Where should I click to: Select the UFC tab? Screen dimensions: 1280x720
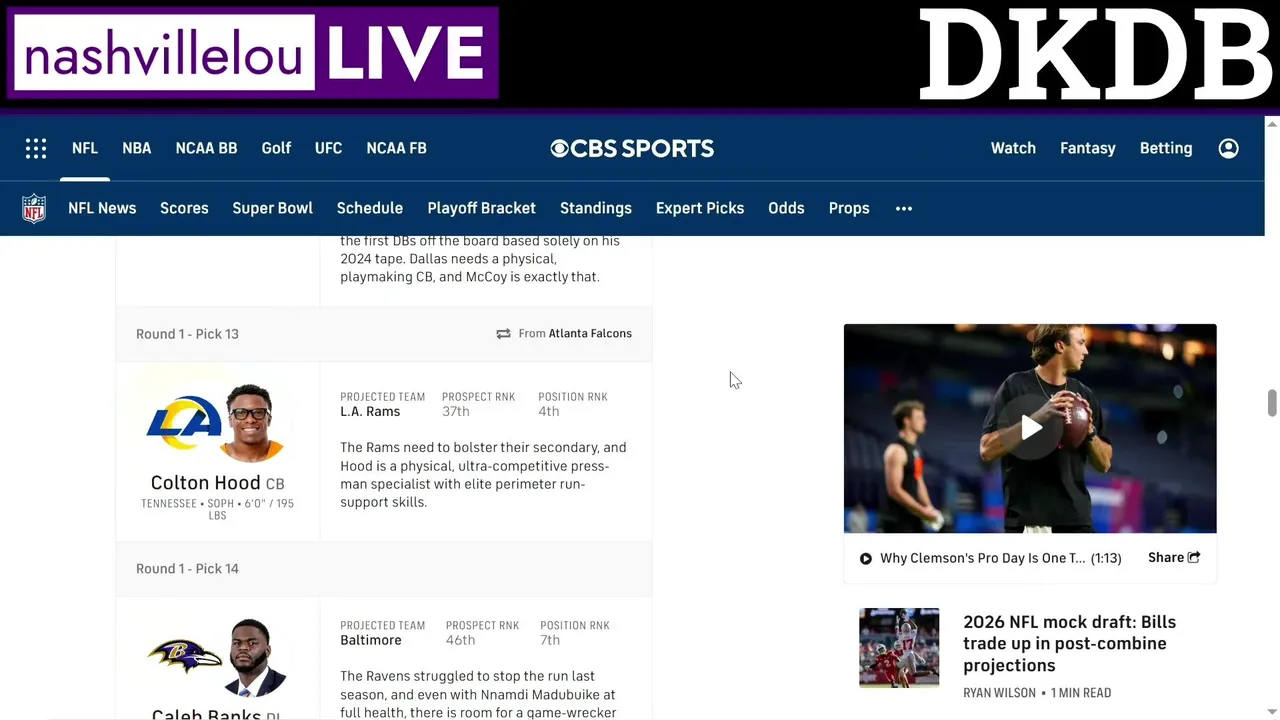[x=328, y=148]
